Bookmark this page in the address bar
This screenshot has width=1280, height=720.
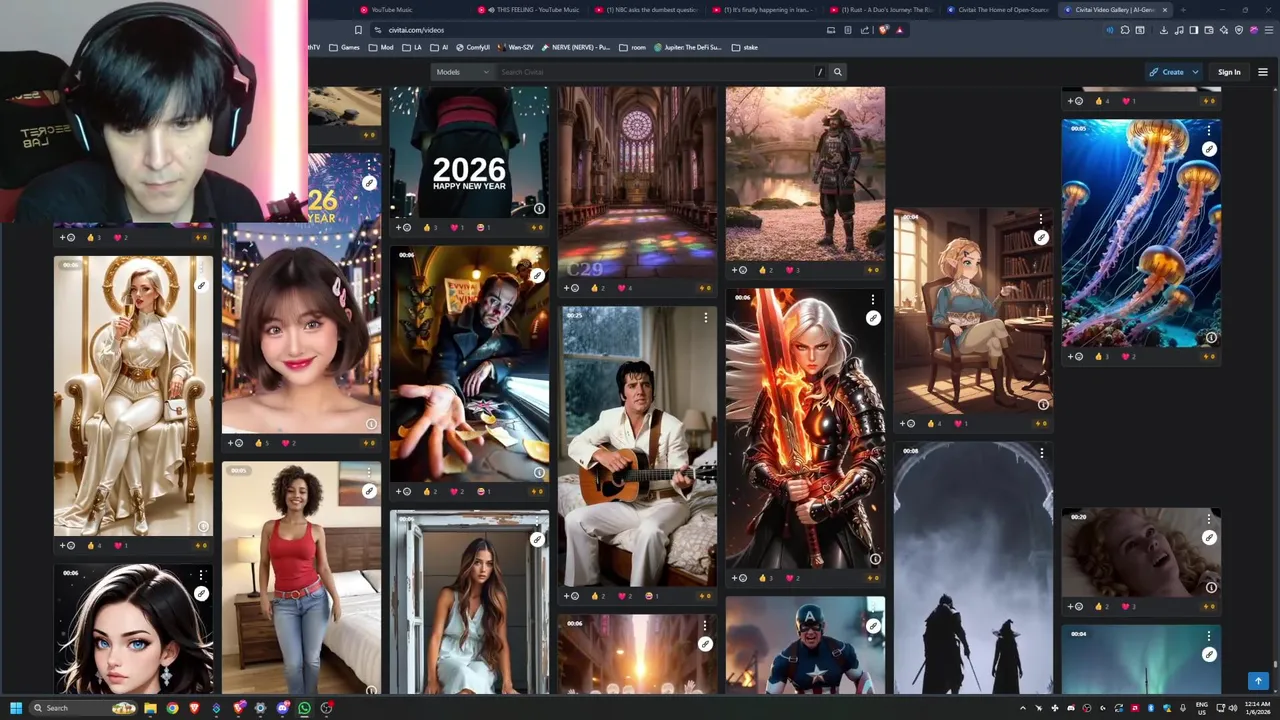click(x=358, y=30)
